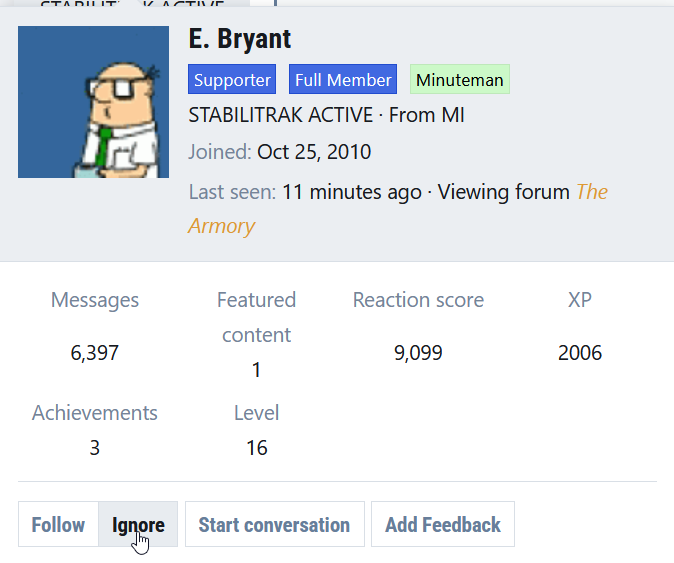Viewport: 674px width, 563px height.
Task: Click the green Minuteman badge
Action: [x=460, y=80]
